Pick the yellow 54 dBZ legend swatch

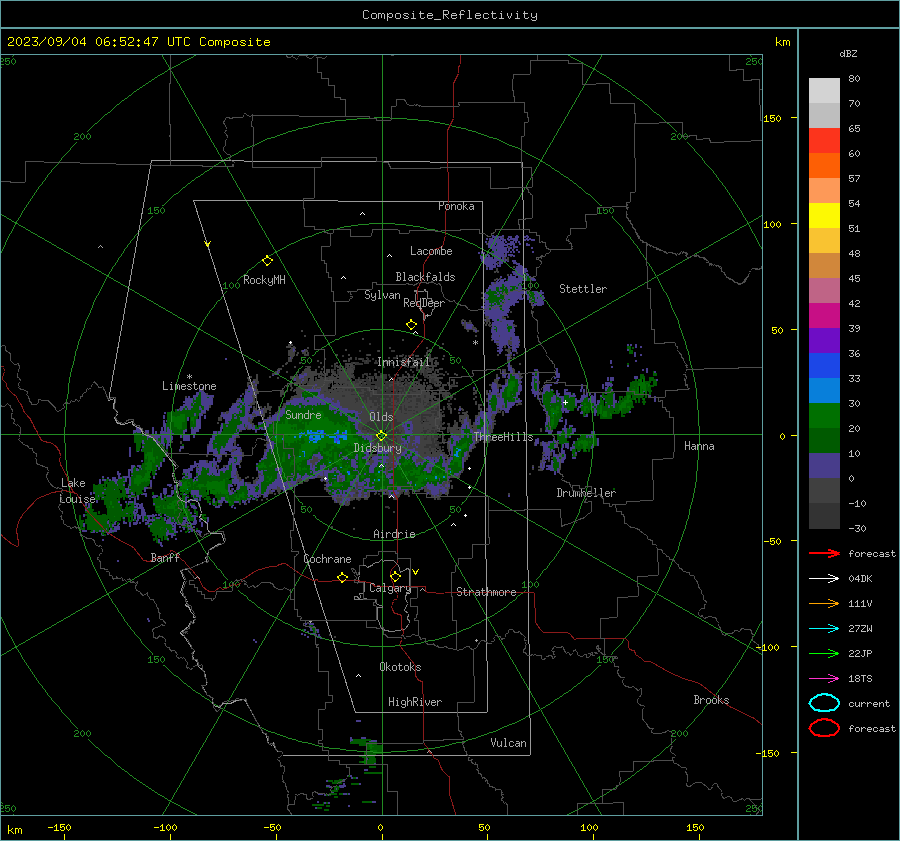824,216
